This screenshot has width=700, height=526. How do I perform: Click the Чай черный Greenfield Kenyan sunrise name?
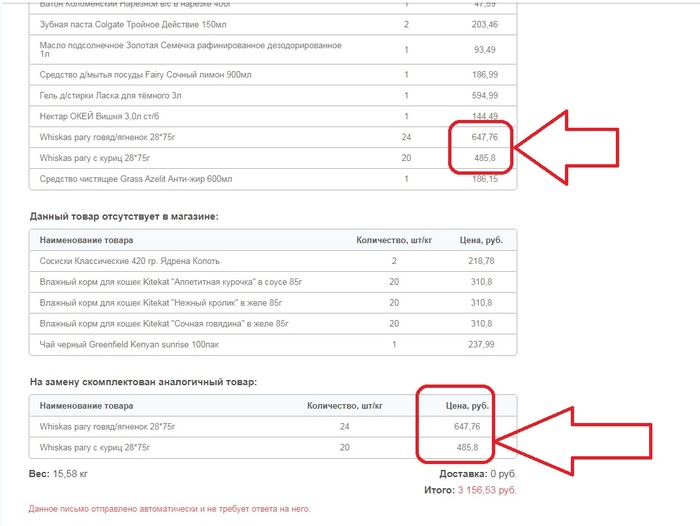click(x=129, y=345)
